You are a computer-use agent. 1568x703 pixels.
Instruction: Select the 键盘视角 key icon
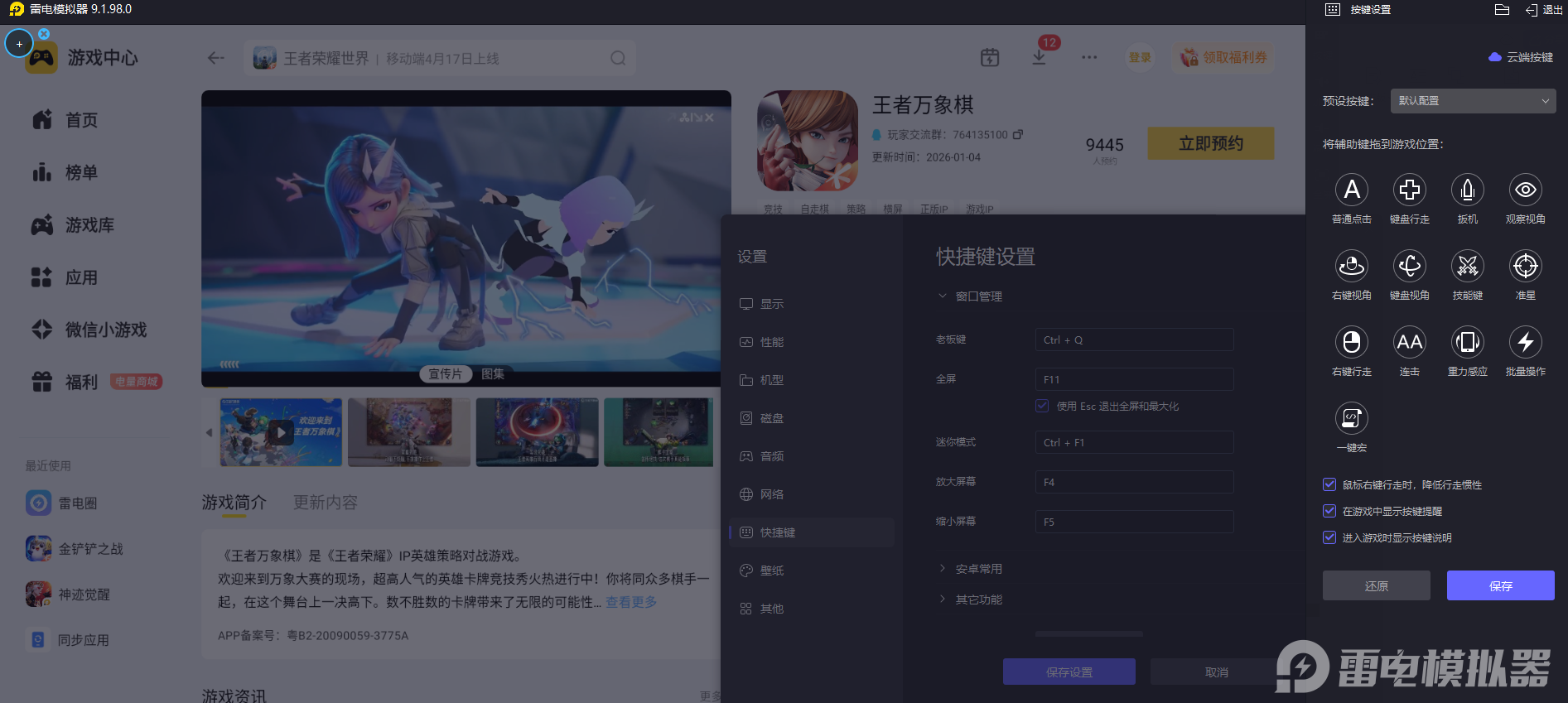click(x=1410, y=267)
